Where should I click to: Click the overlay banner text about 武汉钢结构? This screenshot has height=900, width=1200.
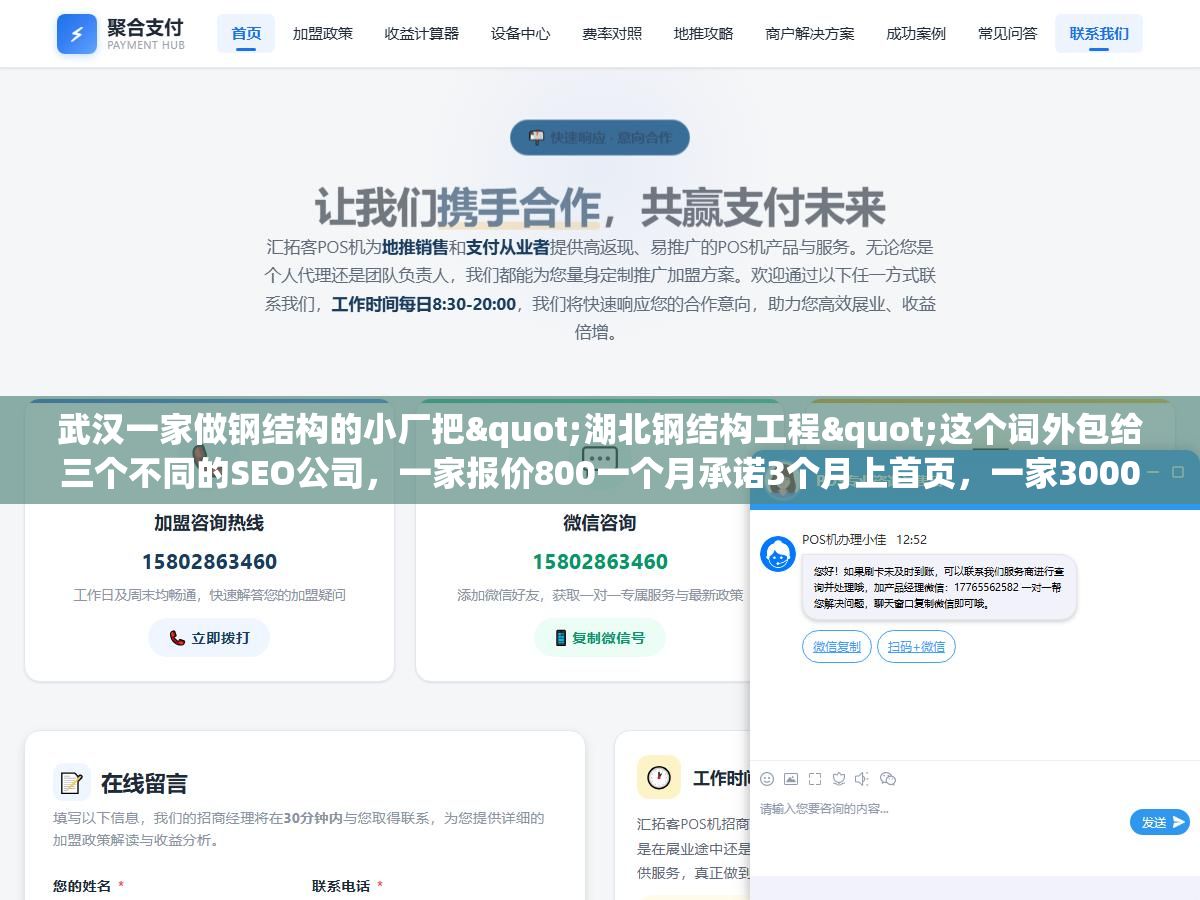tap(600, 450)
